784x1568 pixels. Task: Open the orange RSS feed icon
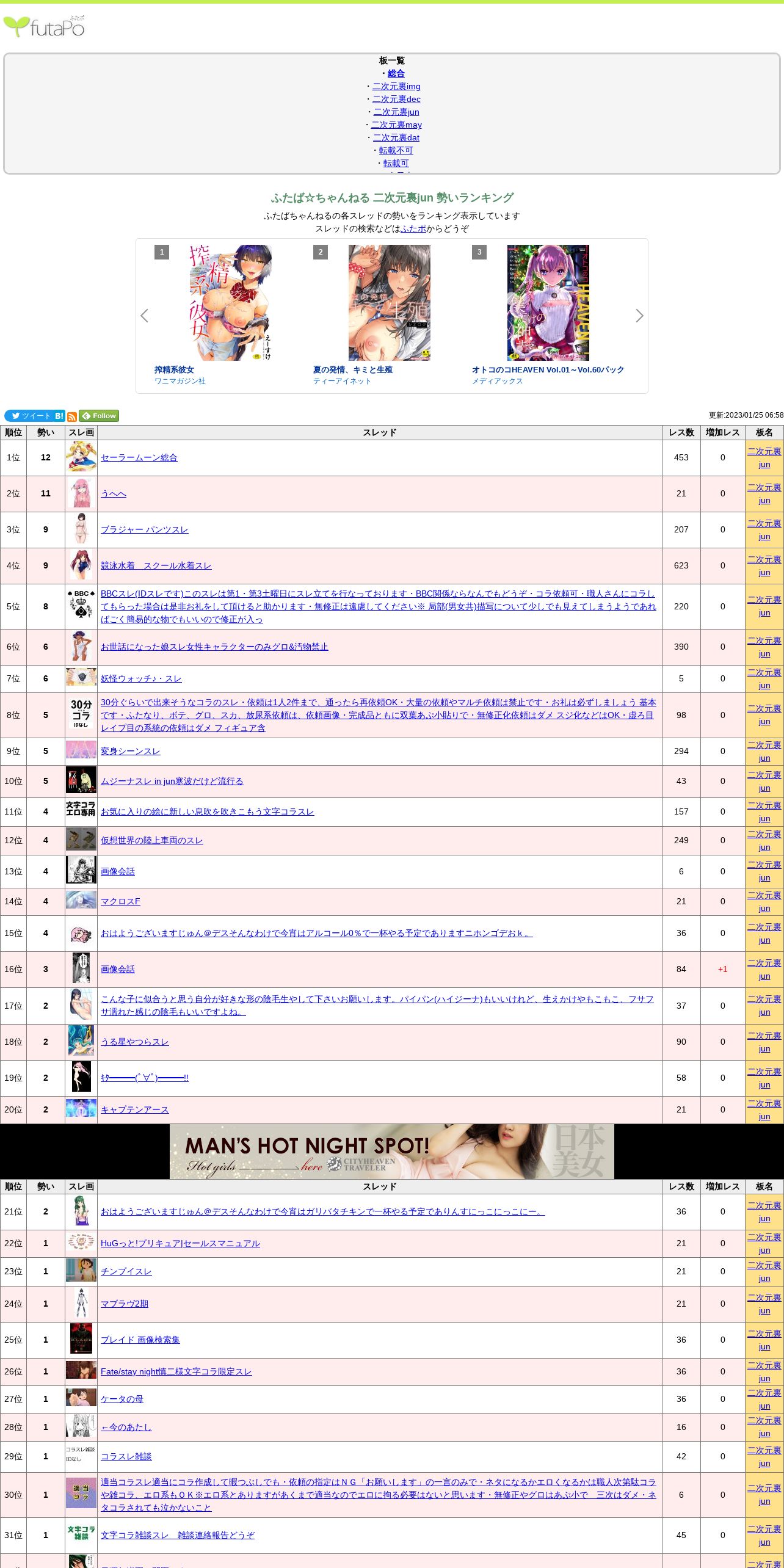pos(72,416)
